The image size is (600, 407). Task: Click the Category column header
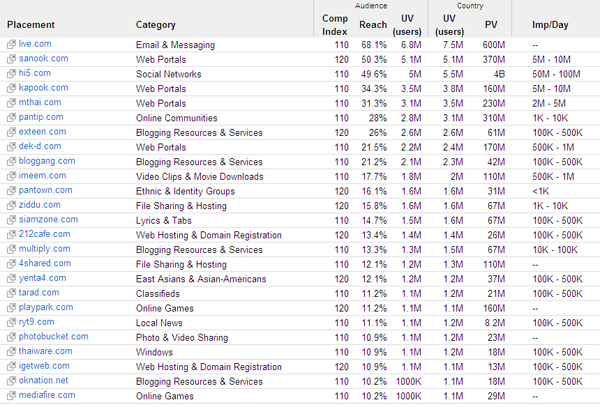click(156, 25)
